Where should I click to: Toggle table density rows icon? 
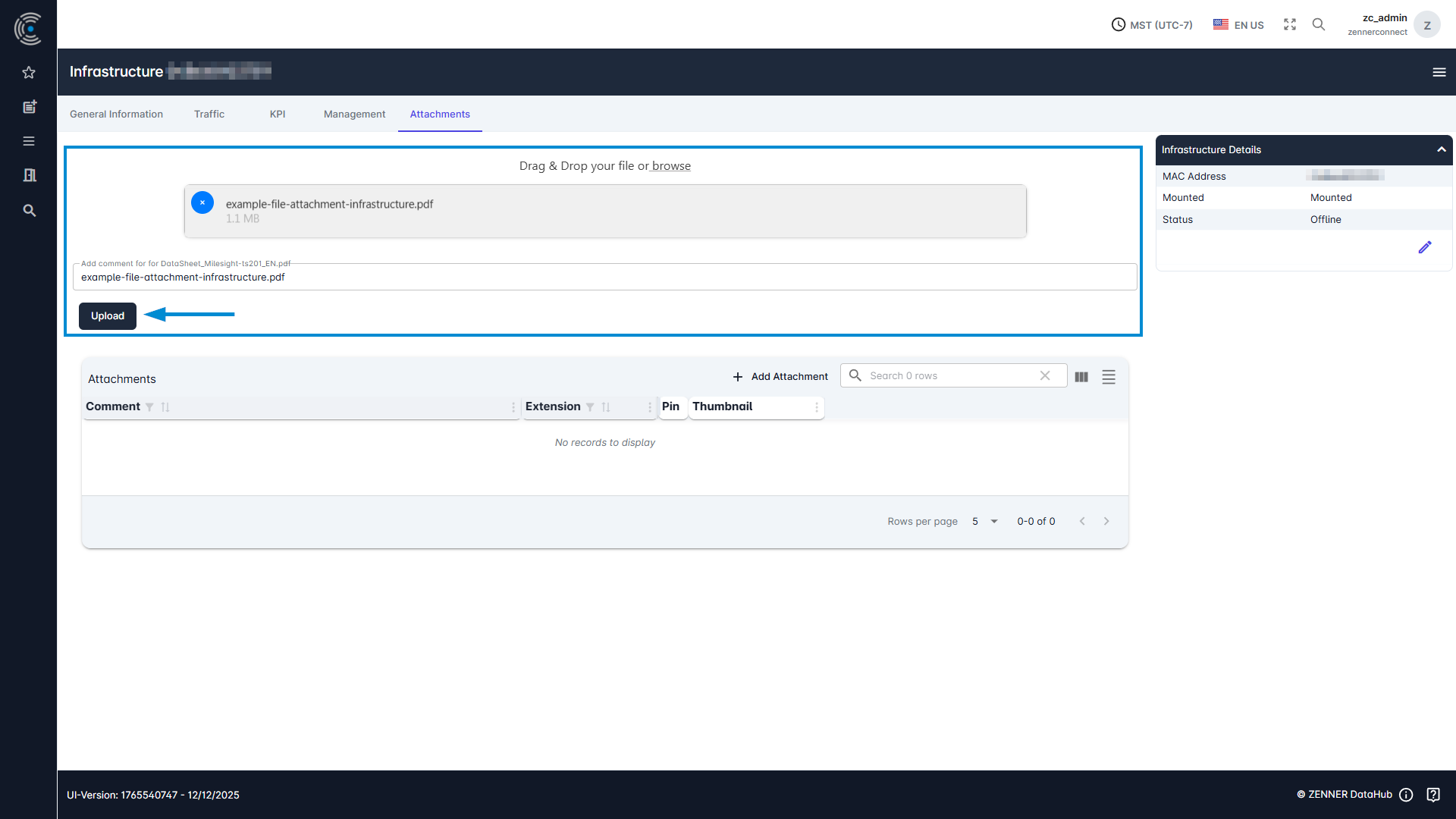[1109, 377]
